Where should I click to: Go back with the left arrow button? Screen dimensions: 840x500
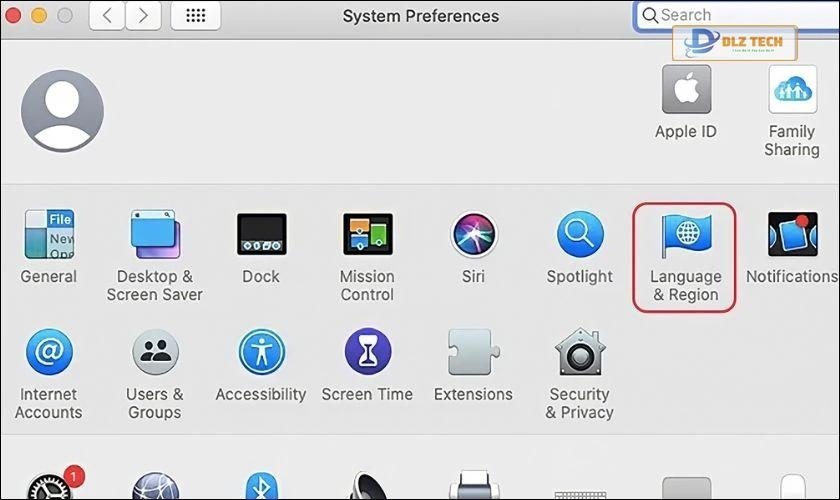click(107, 16)
